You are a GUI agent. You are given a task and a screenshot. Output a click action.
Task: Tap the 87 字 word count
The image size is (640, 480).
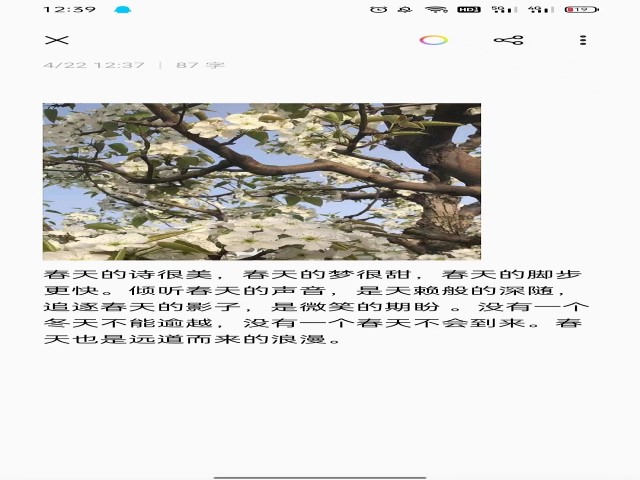pyautogui.click(x=200, y=65)
